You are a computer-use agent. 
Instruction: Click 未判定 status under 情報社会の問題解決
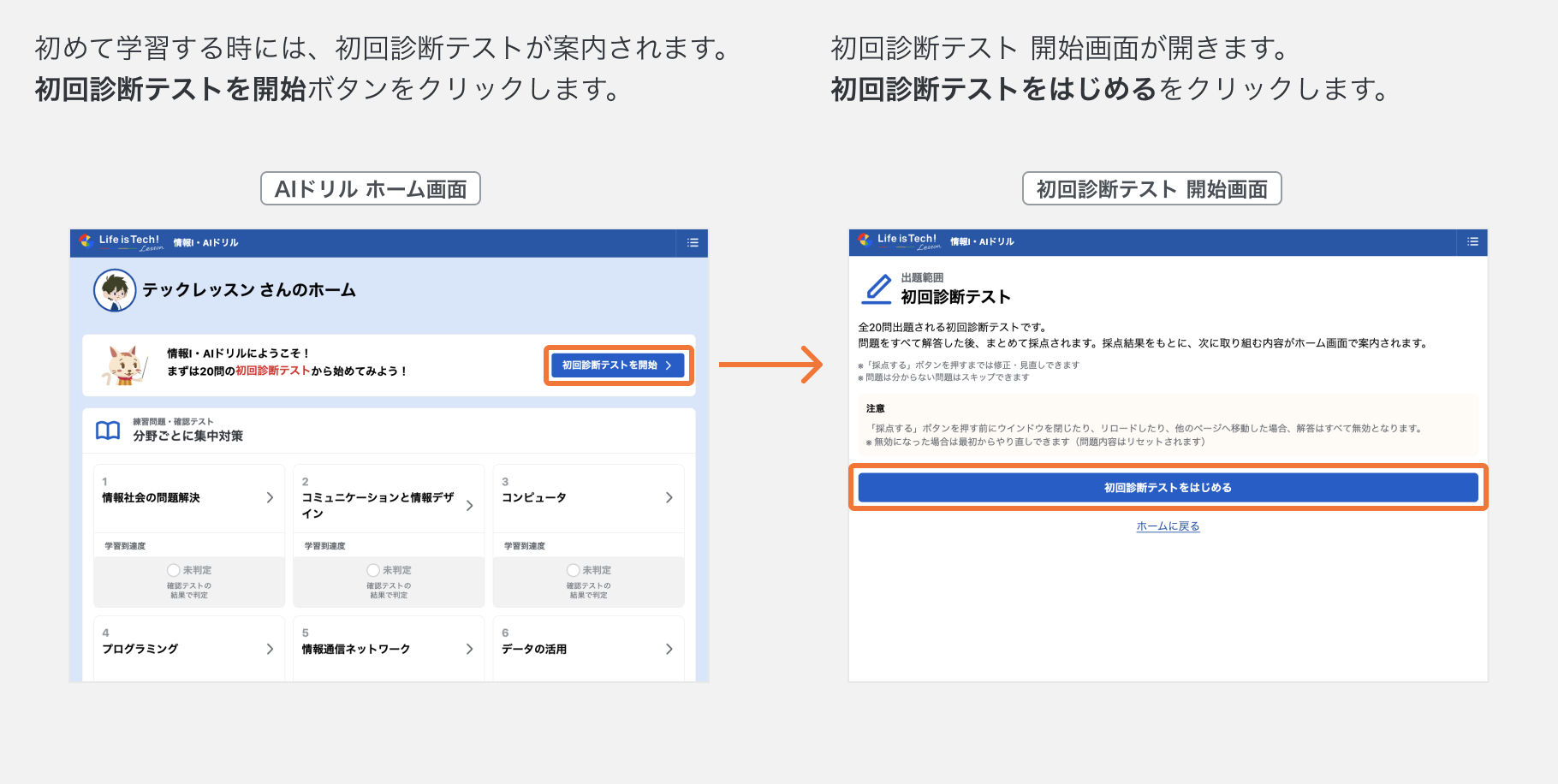(x=189, y=570)
